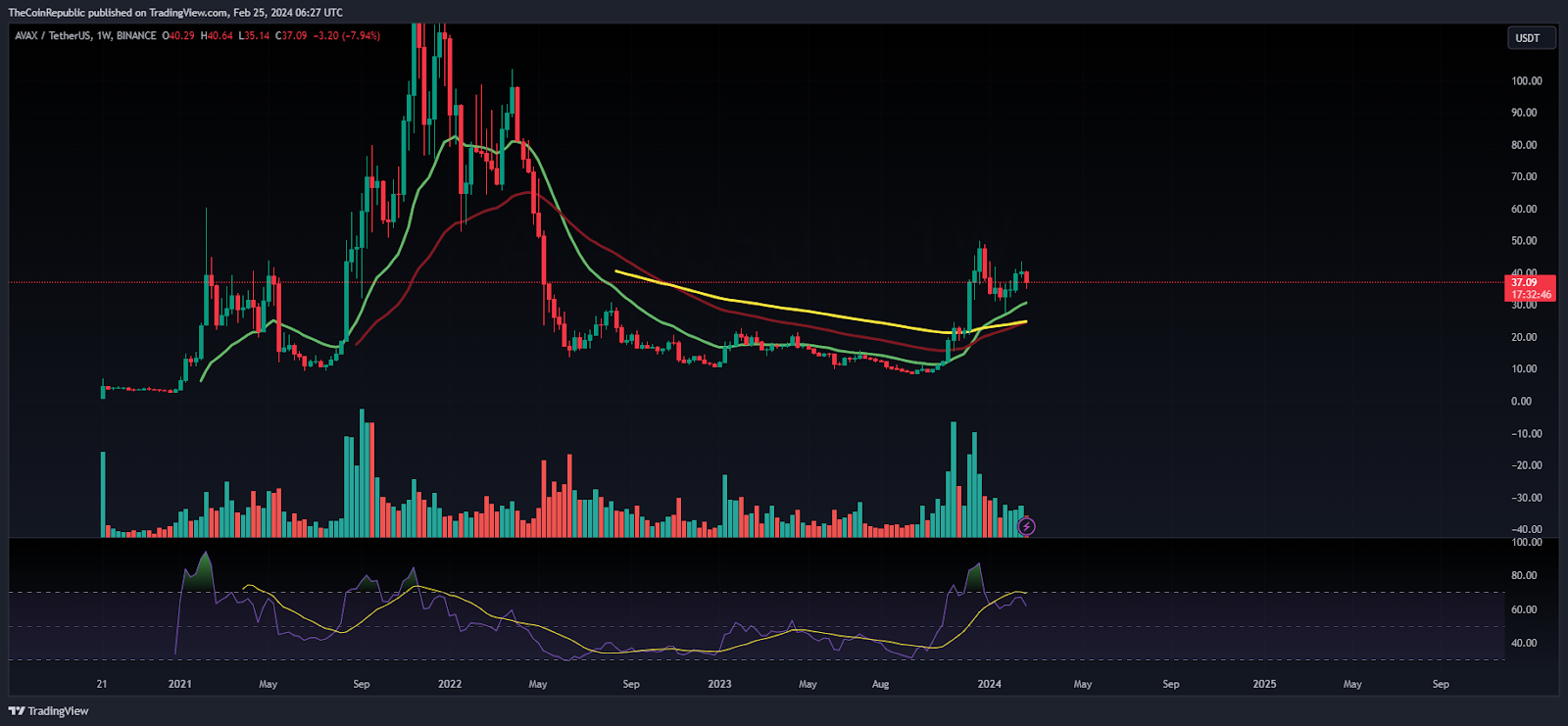Click the close value C37.09

pos(291,35)
